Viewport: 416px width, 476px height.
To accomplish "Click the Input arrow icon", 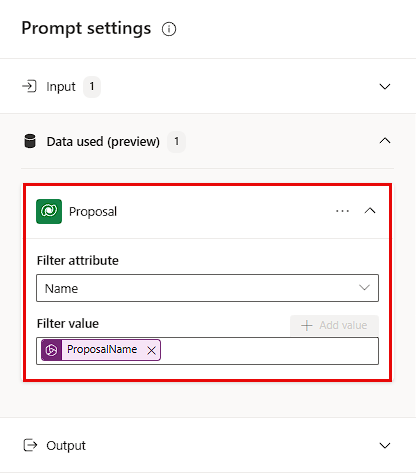I will pyautogui.click(x=29, y=86).
